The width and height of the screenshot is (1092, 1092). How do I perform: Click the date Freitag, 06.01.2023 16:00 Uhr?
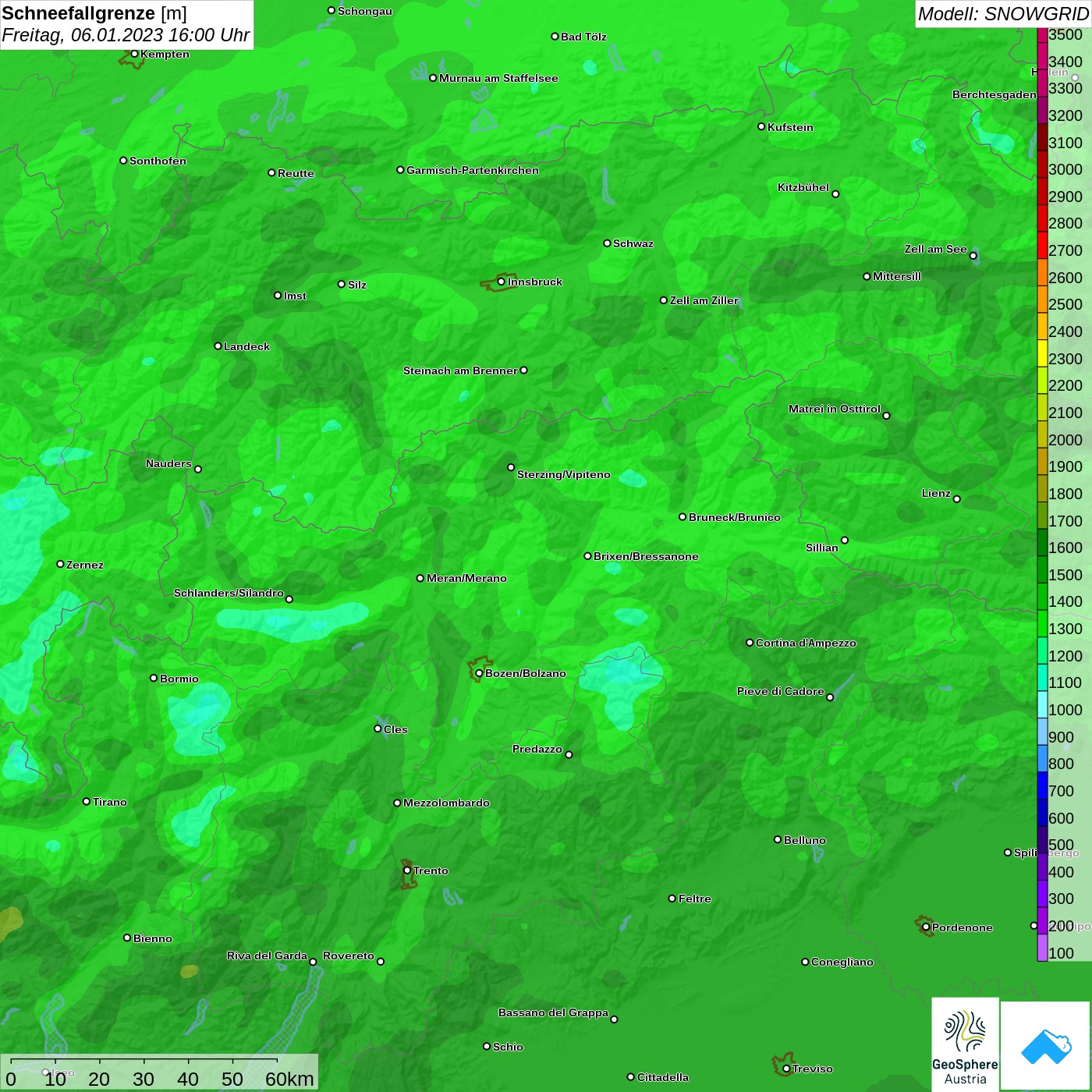[126, 35]
